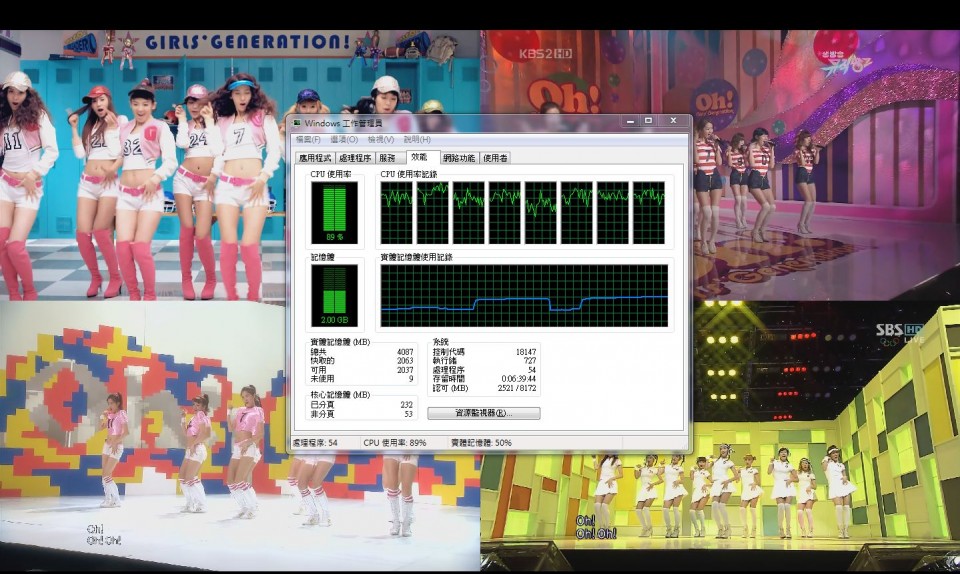
Task: Open the 檔案(F) menu
Action: point(308,140)
